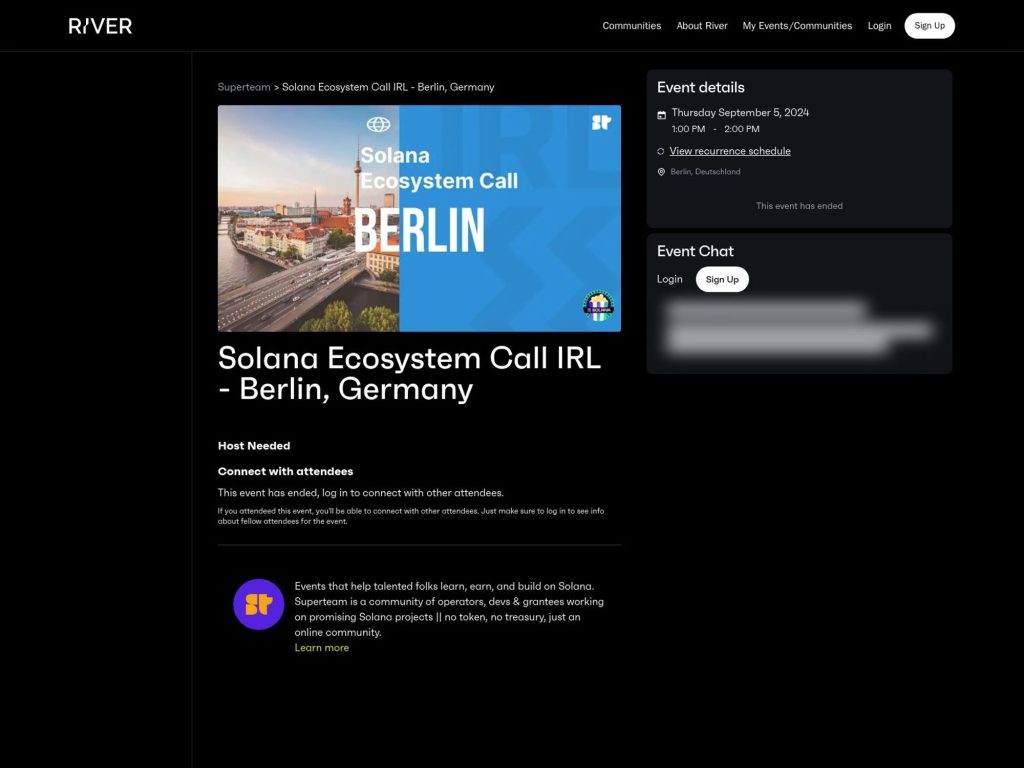Open the About River page
The image size is (1024, 768).
[702, 25]
